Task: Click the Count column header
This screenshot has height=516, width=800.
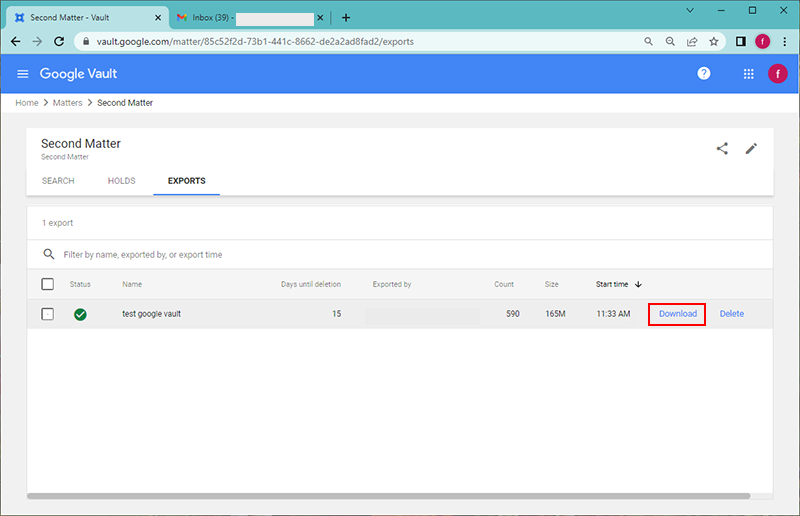Action: [504, 284]
